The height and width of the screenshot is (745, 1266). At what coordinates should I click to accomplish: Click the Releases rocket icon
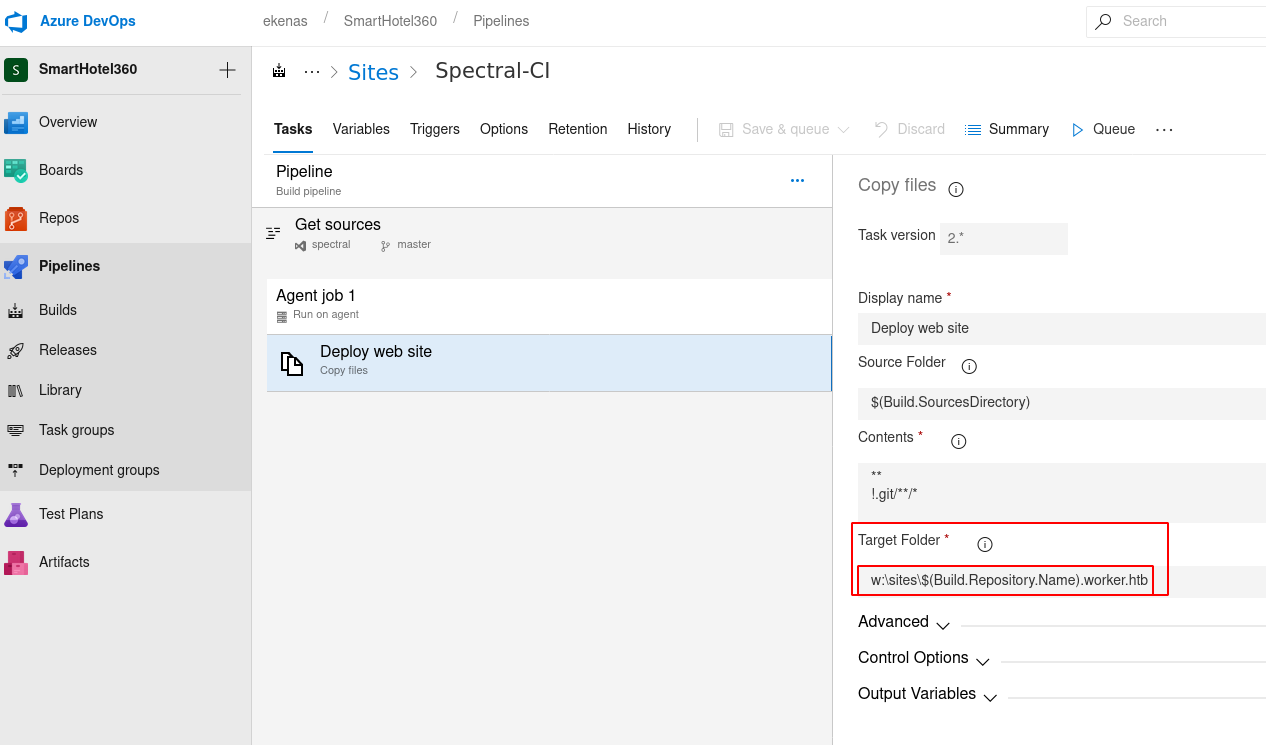(16, 350)
